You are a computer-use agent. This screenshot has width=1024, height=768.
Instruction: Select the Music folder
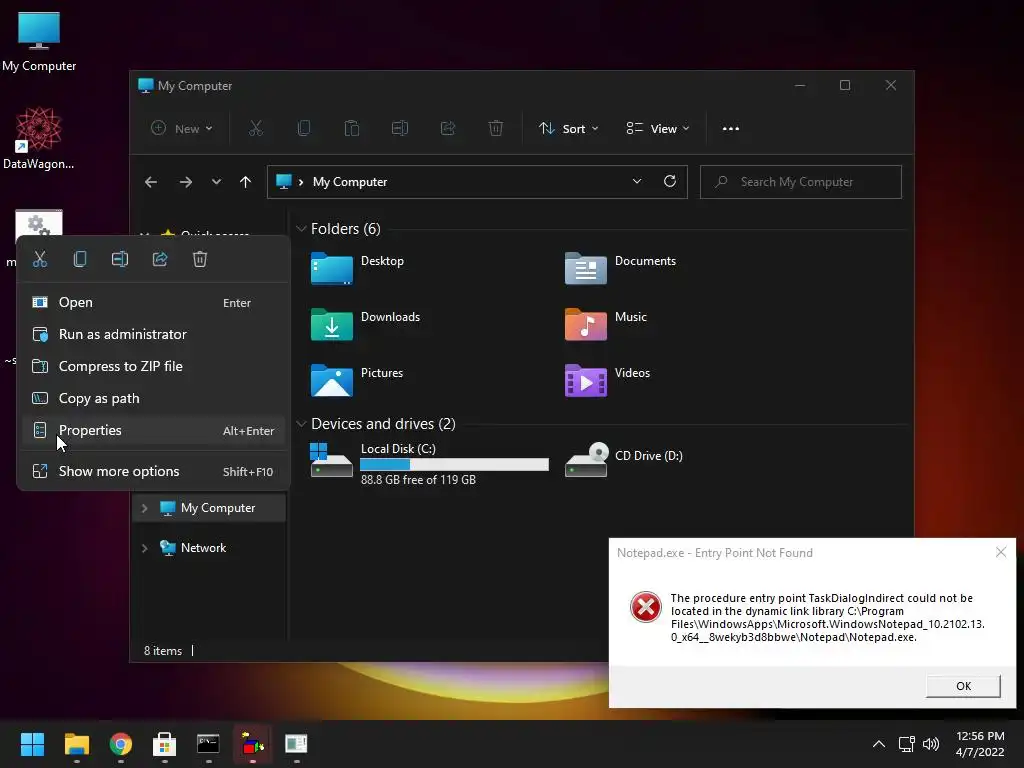[606, 325]
